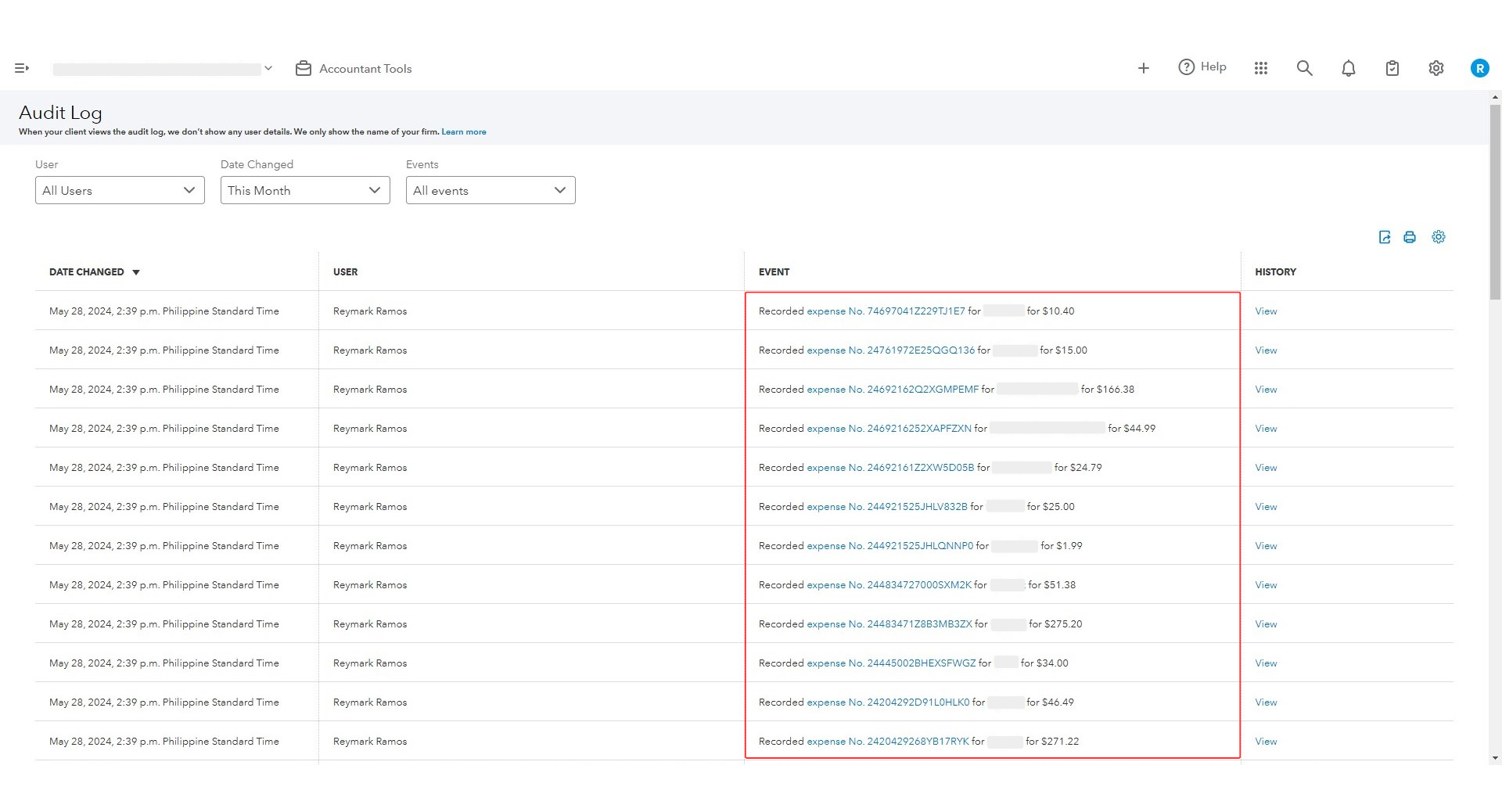The width and height of the screenshot is (1502, 812).
Task: Open expense No. 24445002BHEXSFWGZ link
Action: pos(891,663)
